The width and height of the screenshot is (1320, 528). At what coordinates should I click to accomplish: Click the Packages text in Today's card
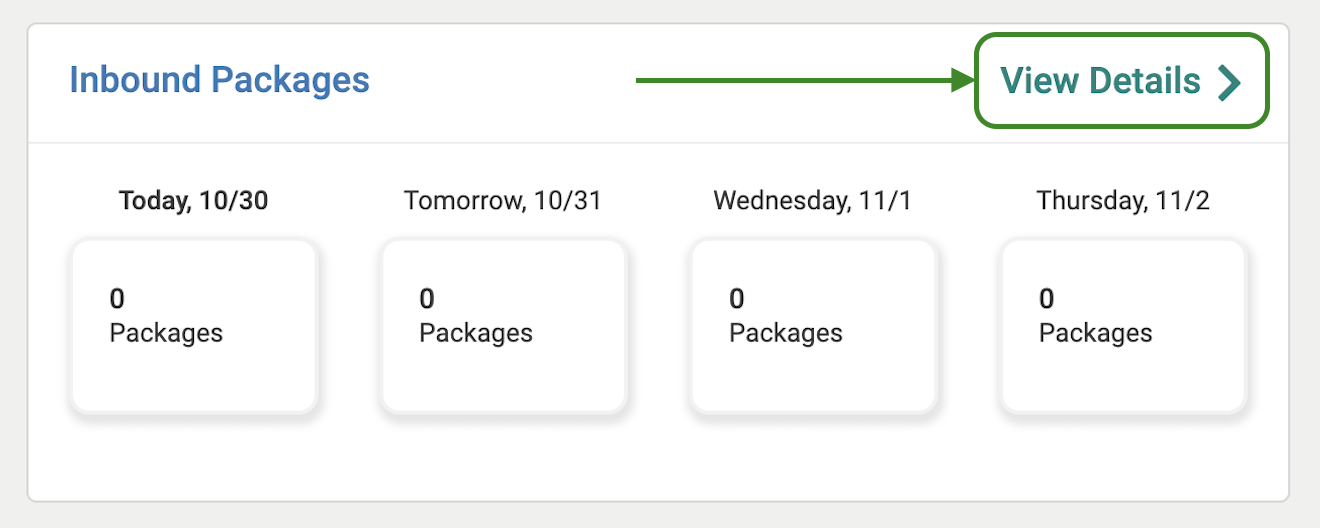pyautogui.click(x=166, y=333)
